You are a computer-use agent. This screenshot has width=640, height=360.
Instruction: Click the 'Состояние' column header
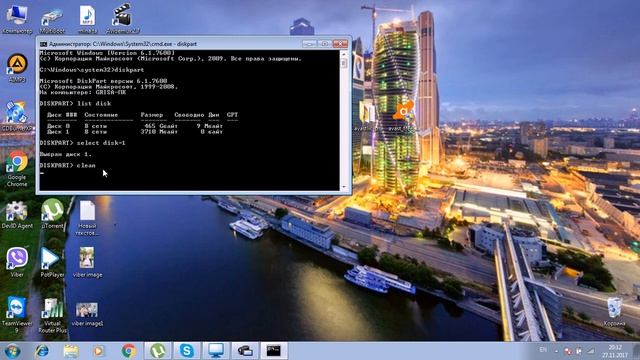[101, 115]
